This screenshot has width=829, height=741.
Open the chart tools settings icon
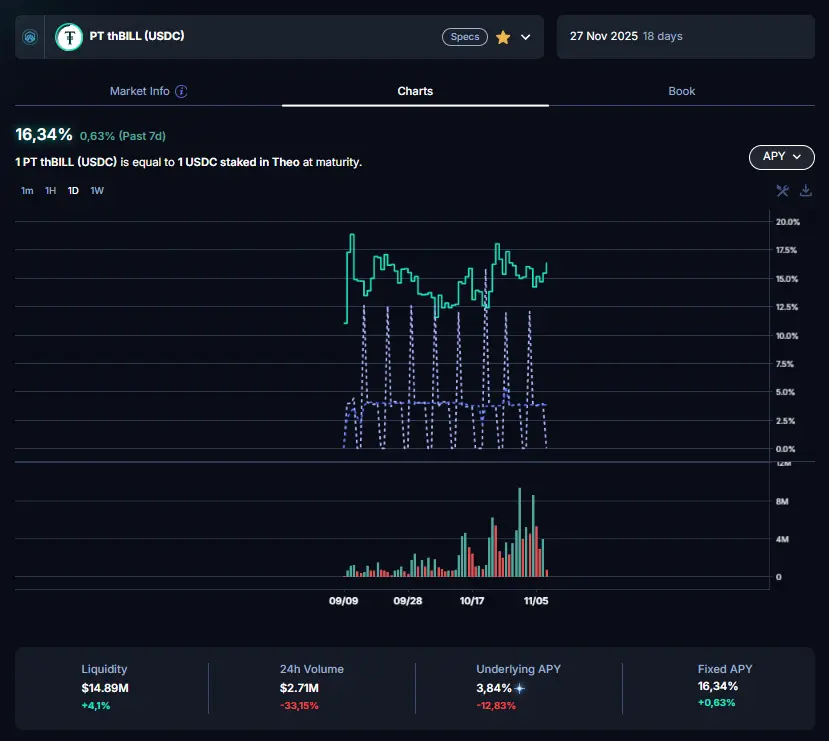(783, 191)
